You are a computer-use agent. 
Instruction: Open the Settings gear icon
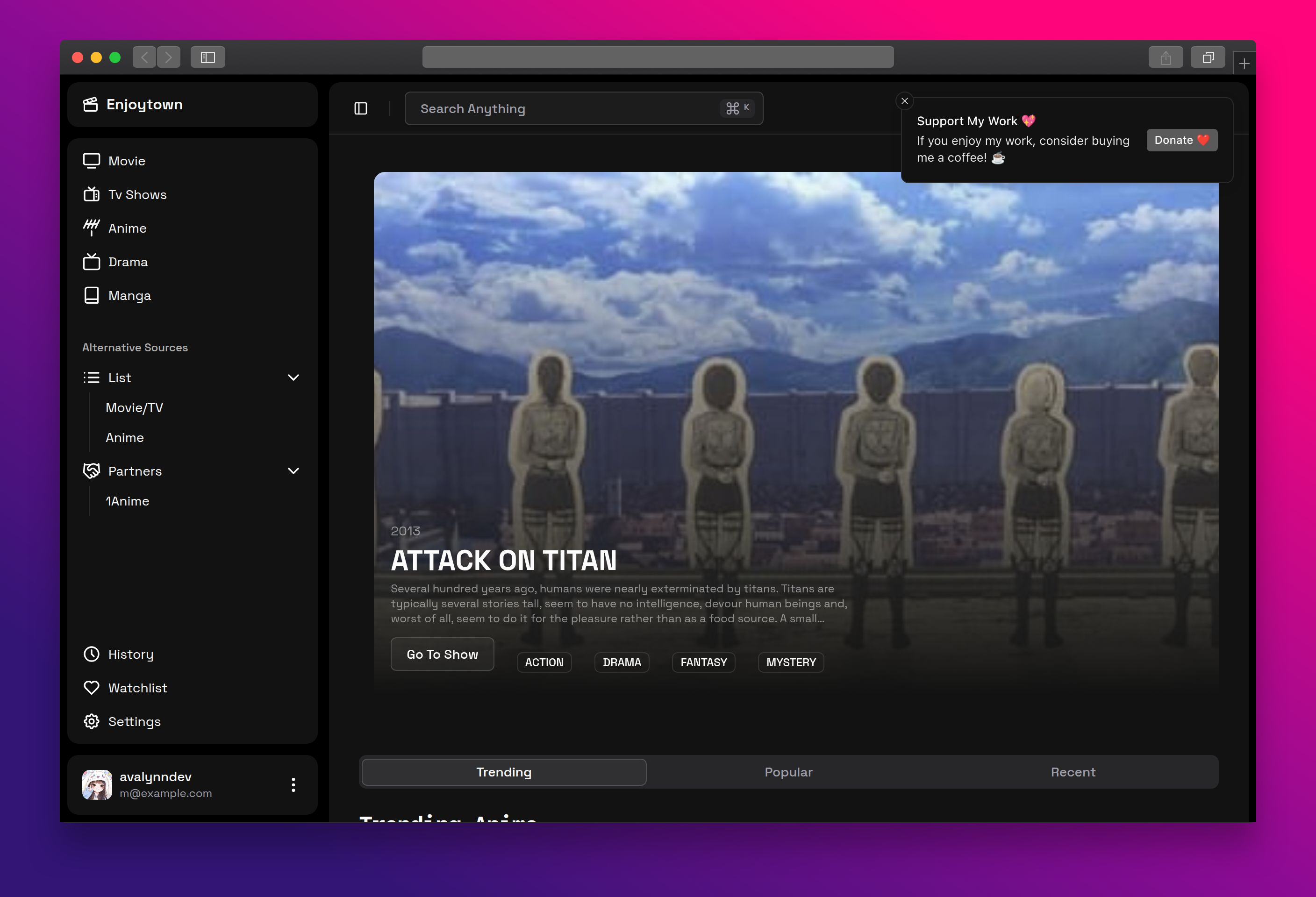[x=91, y=721]
